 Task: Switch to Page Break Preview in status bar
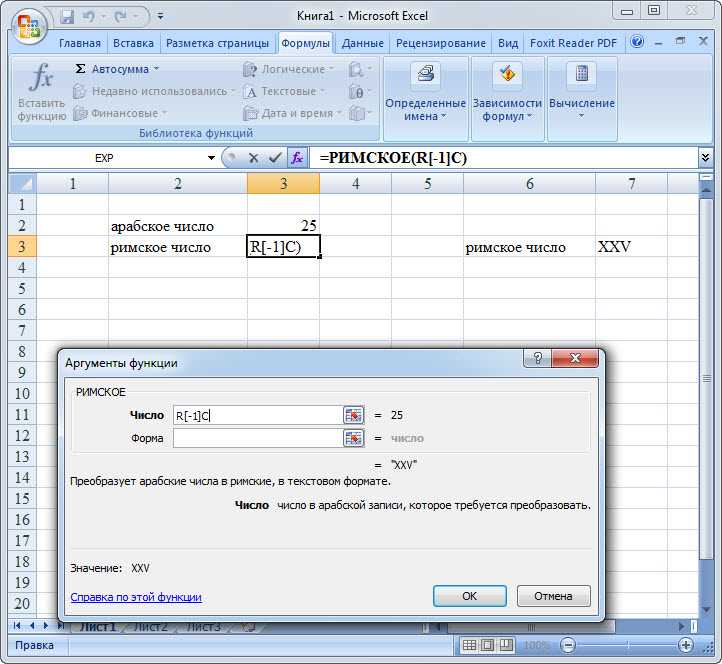[x=506, y=645]
